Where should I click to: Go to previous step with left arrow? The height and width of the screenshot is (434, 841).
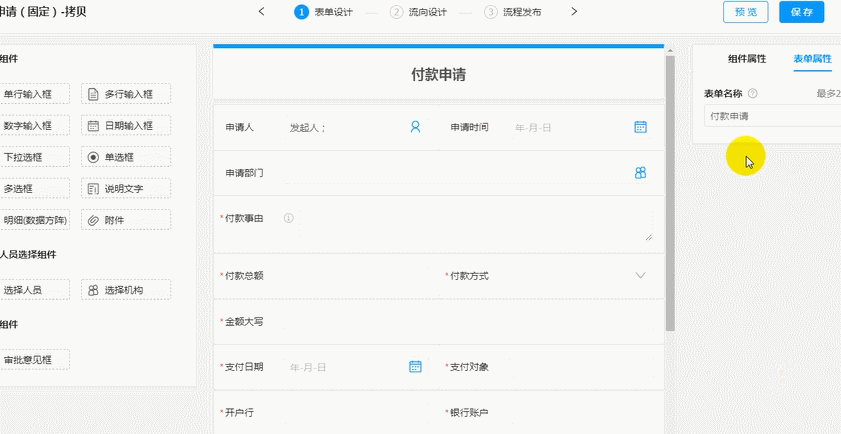coord(261,11)
